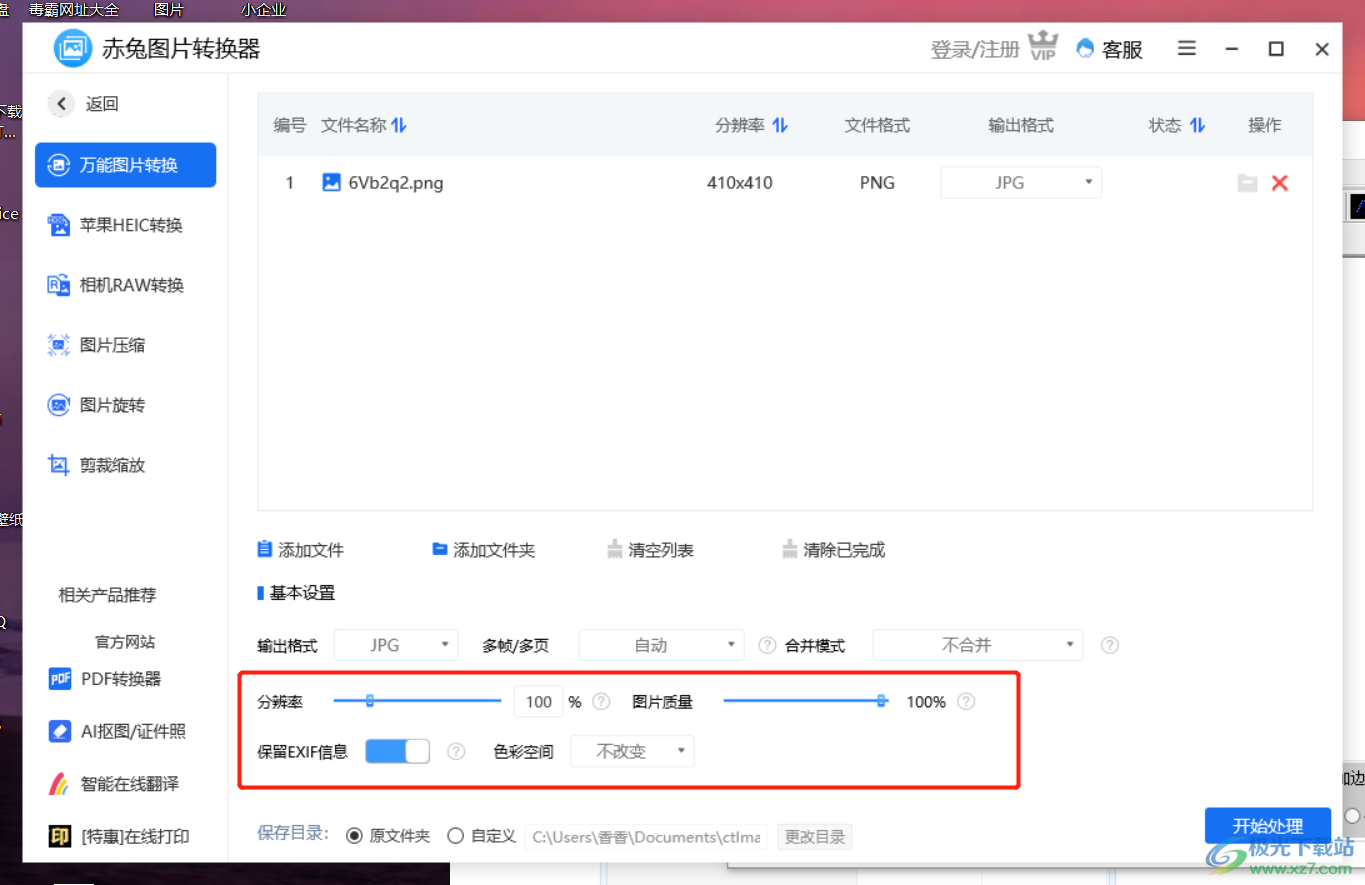Open the 输出格式 JPG dropdown in settings
Viewport: 1365px width, 885px height.
[396, 645]
